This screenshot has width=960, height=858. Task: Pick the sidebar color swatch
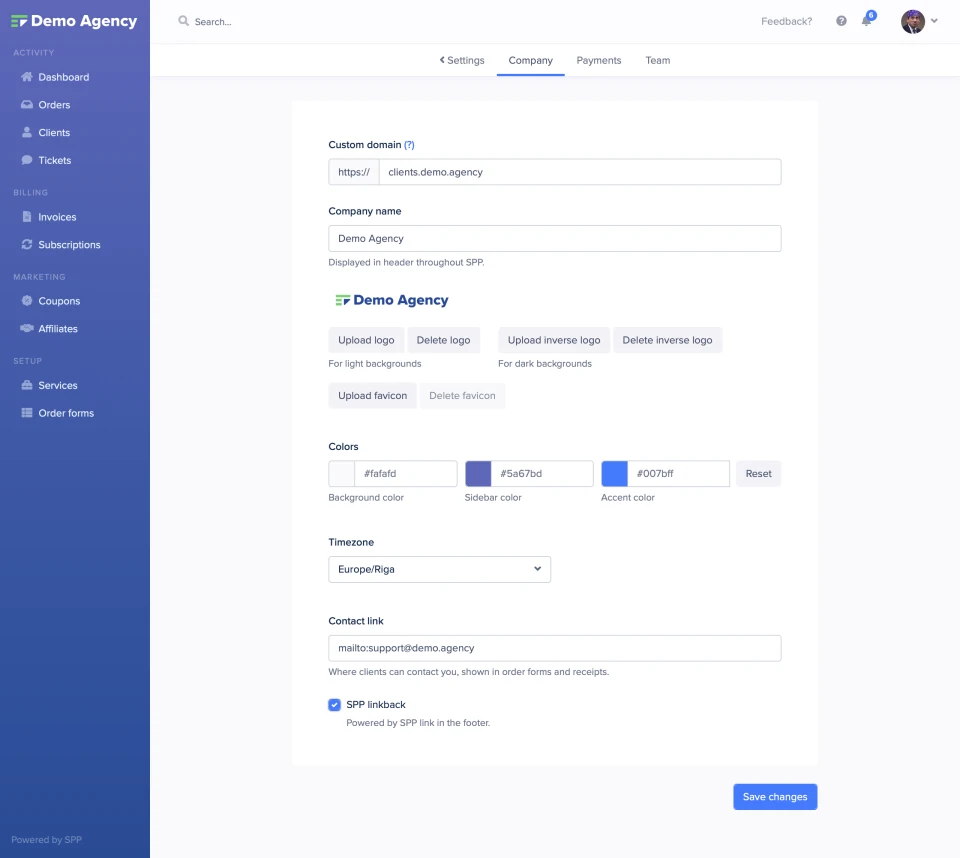(478, 474)
